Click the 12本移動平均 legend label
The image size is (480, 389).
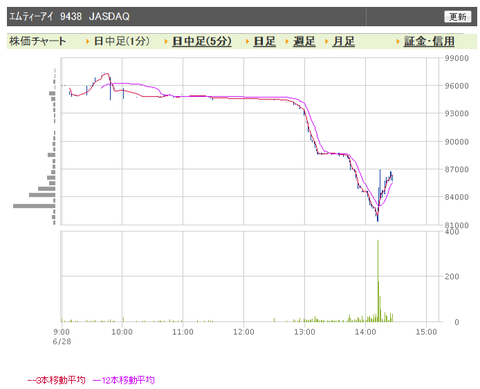pyautogui.click(x=128, y=380)
